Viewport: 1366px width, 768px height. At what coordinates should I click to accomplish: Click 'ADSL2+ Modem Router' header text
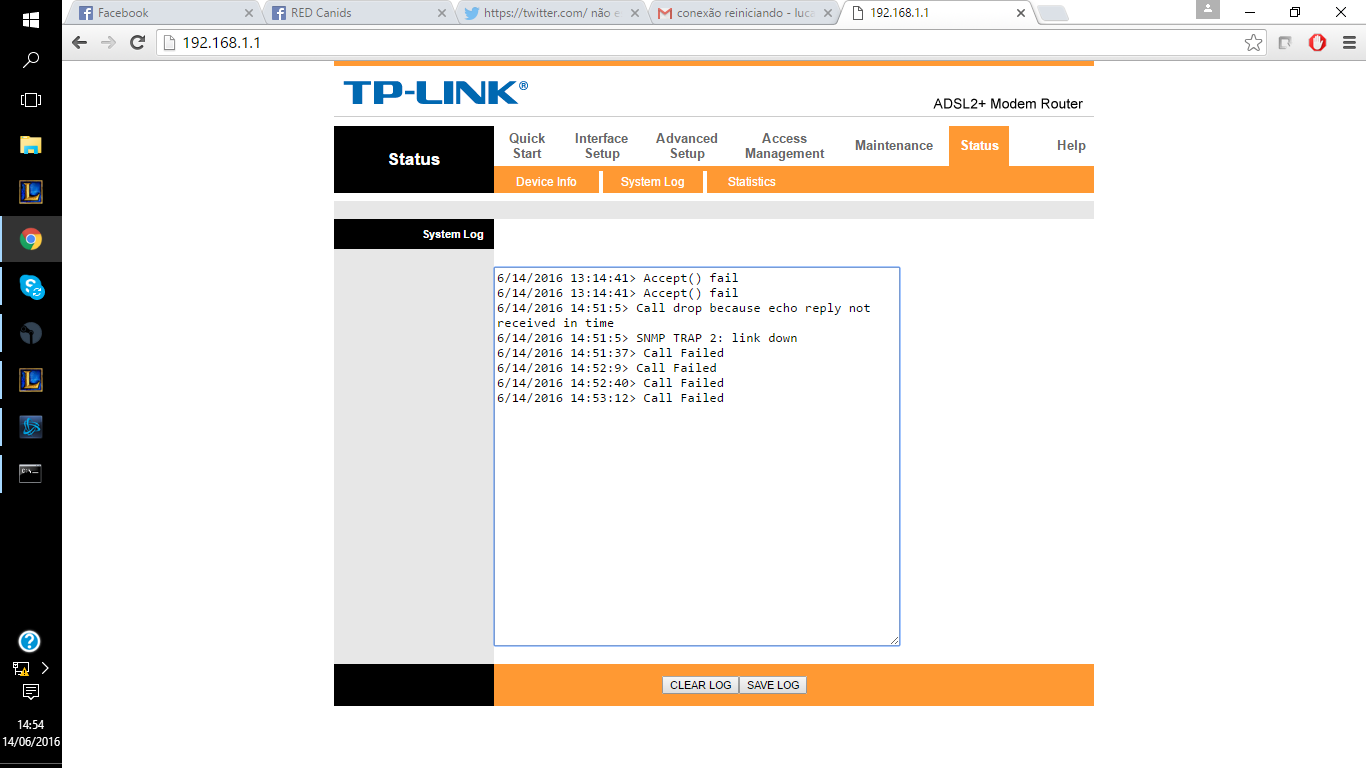tap(1008, 104)
